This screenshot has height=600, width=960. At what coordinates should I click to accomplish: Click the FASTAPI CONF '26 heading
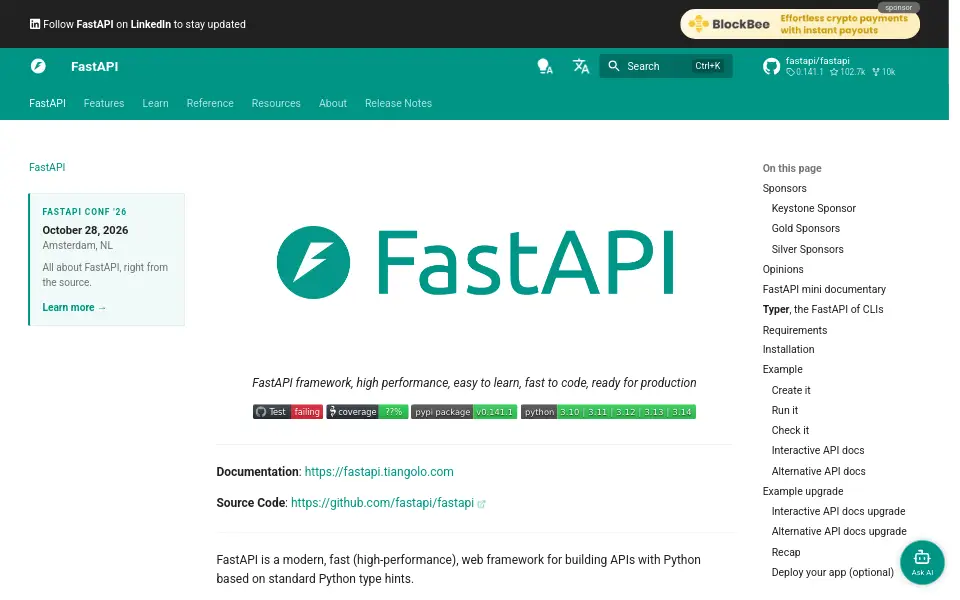pyautogui.click(x=84, y=212)
